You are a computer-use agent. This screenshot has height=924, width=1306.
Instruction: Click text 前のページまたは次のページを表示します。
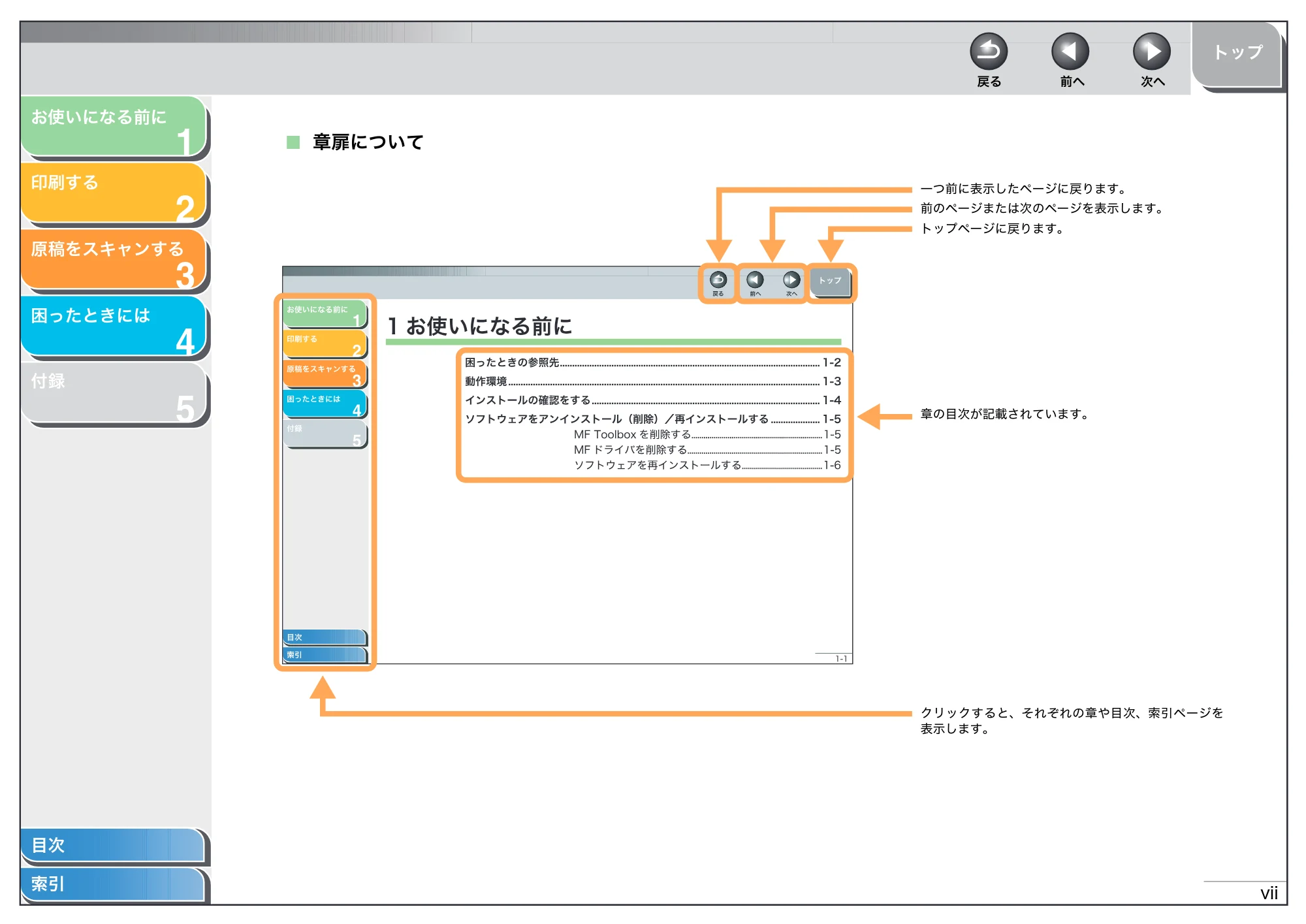click(x=1043, y=208)
